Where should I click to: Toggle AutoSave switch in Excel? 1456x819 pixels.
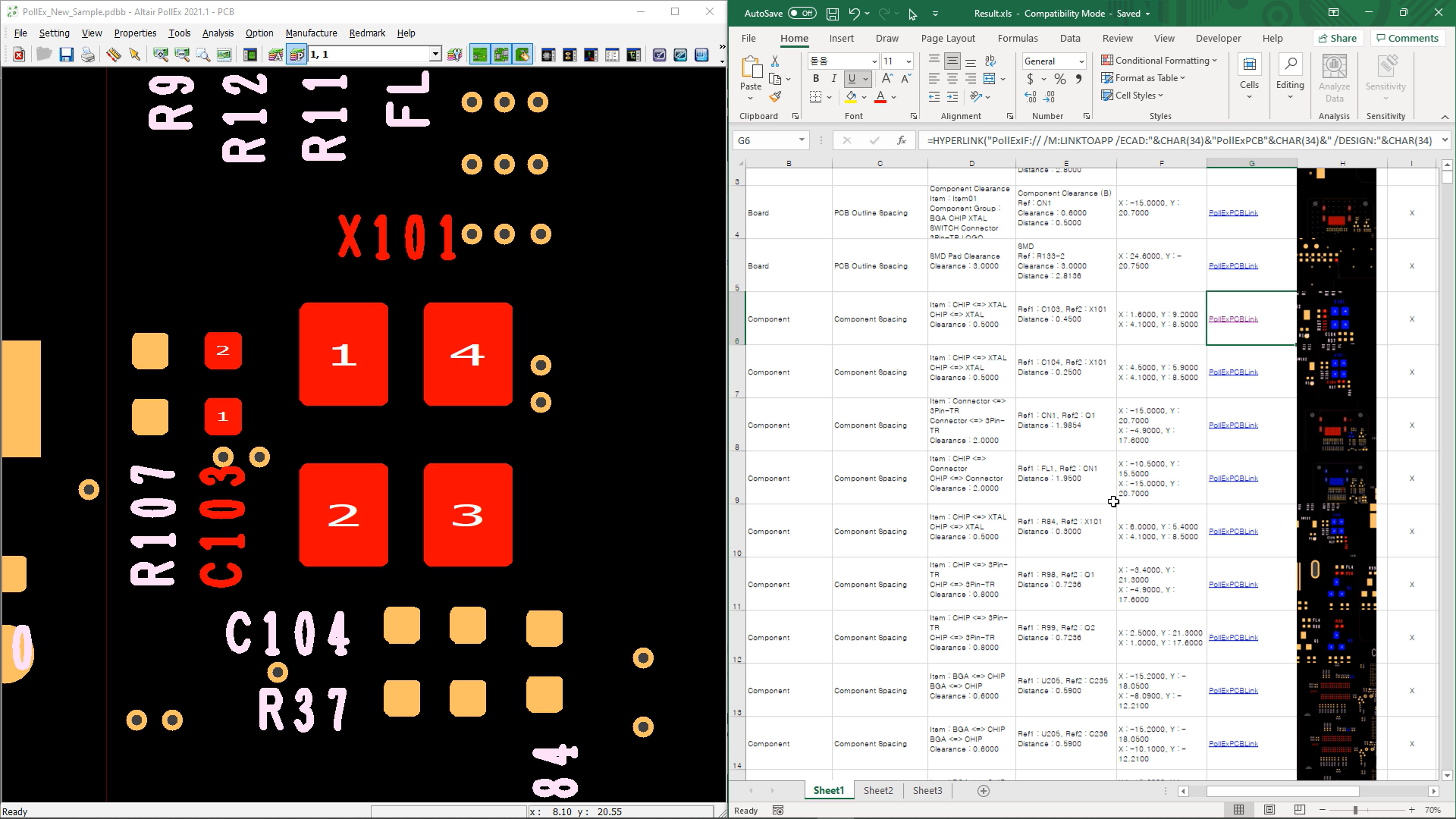(x=802, y=13)
